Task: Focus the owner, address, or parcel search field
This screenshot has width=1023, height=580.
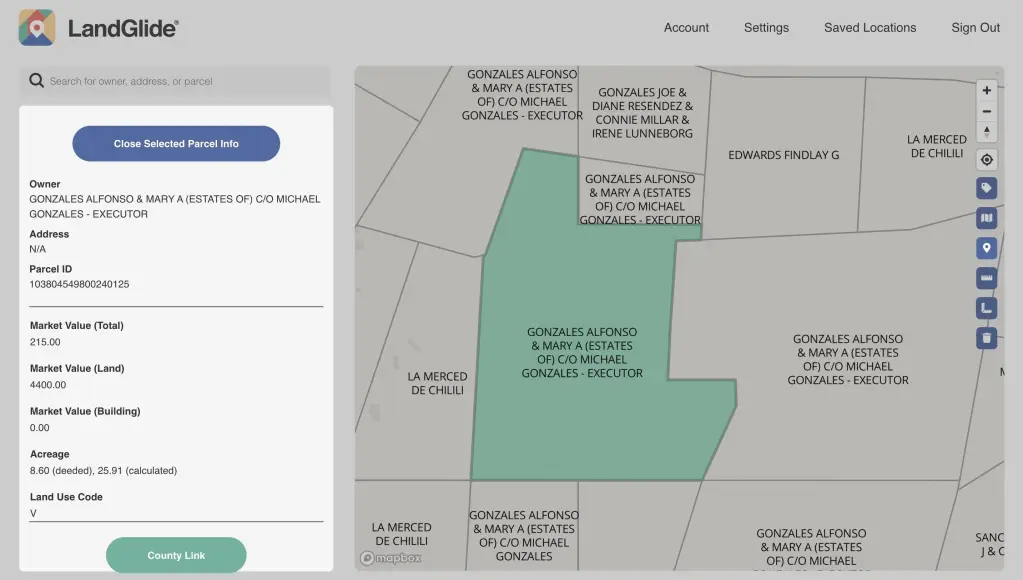Action: point(185,81)
